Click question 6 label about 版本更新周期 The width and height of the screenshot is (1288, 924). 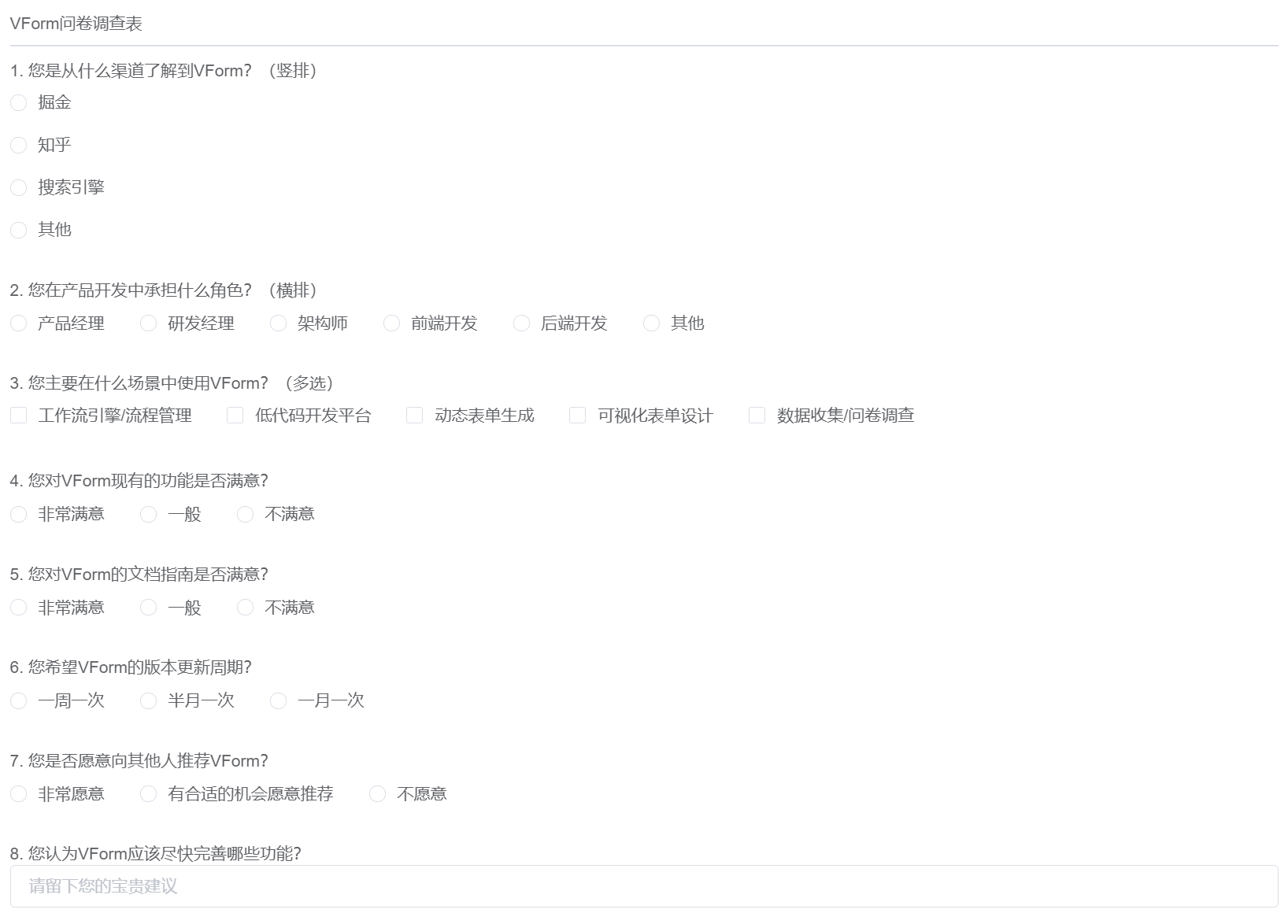pos(131,667)
